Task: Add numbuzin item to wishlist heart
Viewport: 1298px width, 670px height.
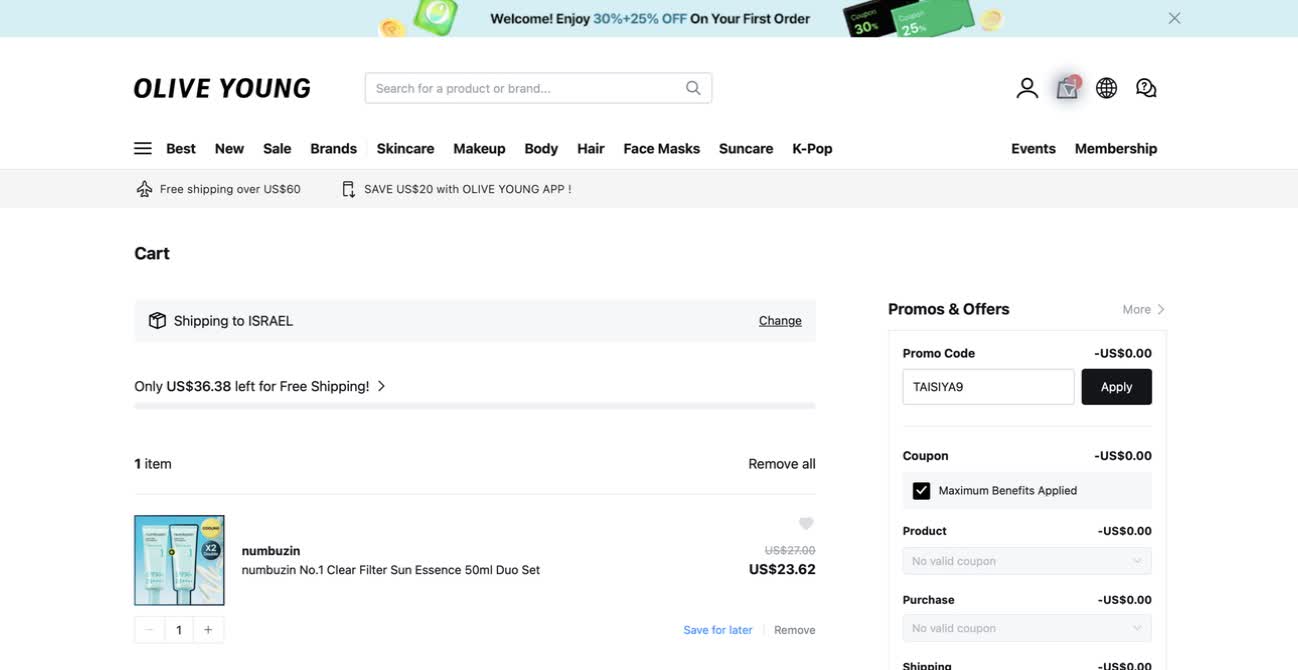Action: click(x=806, y=523)
